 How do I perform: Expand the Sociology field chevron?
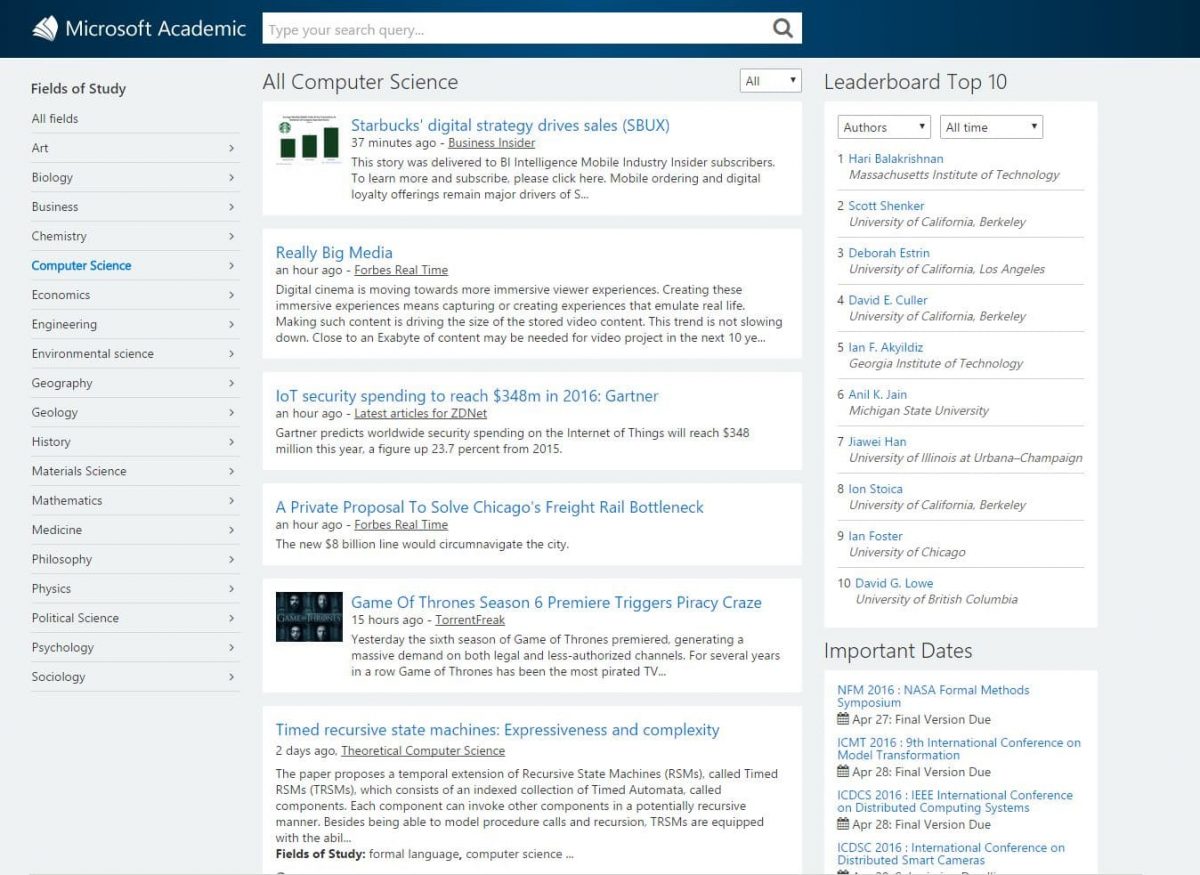[231, 677]
